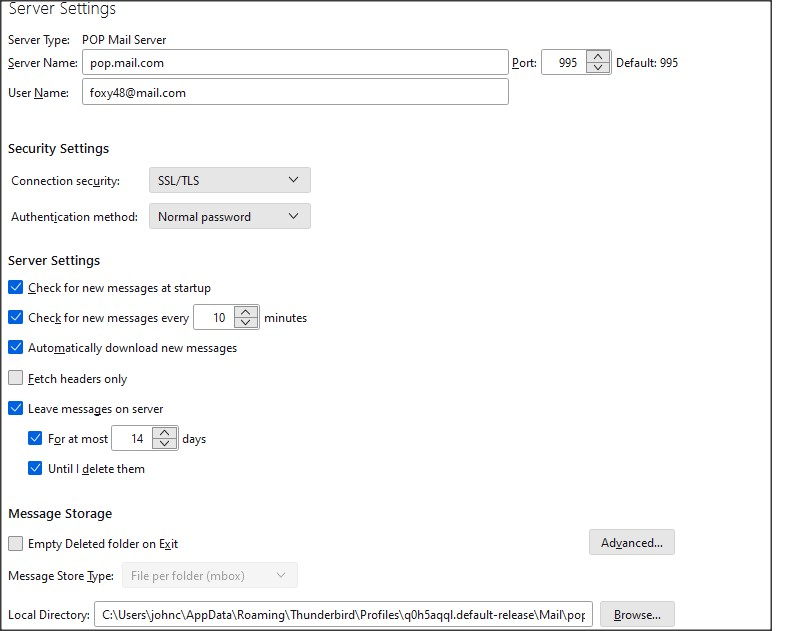Decrease check interval minutes with down arrow
This screenshot has width=800, height=631.
coord(245,323)
